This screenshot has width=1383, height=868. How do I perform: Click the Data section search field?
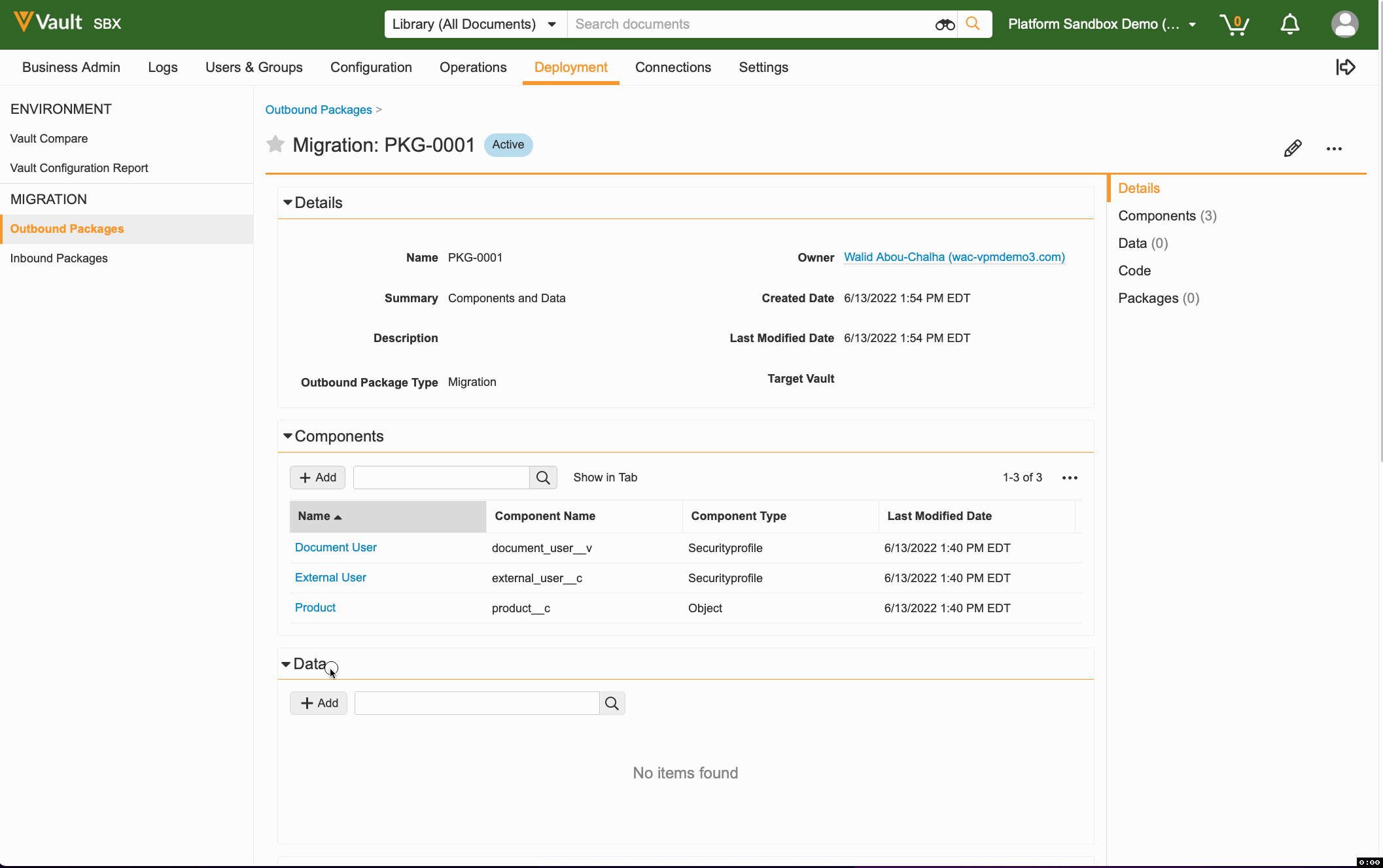pyautogui.click(x=477, y=703)
